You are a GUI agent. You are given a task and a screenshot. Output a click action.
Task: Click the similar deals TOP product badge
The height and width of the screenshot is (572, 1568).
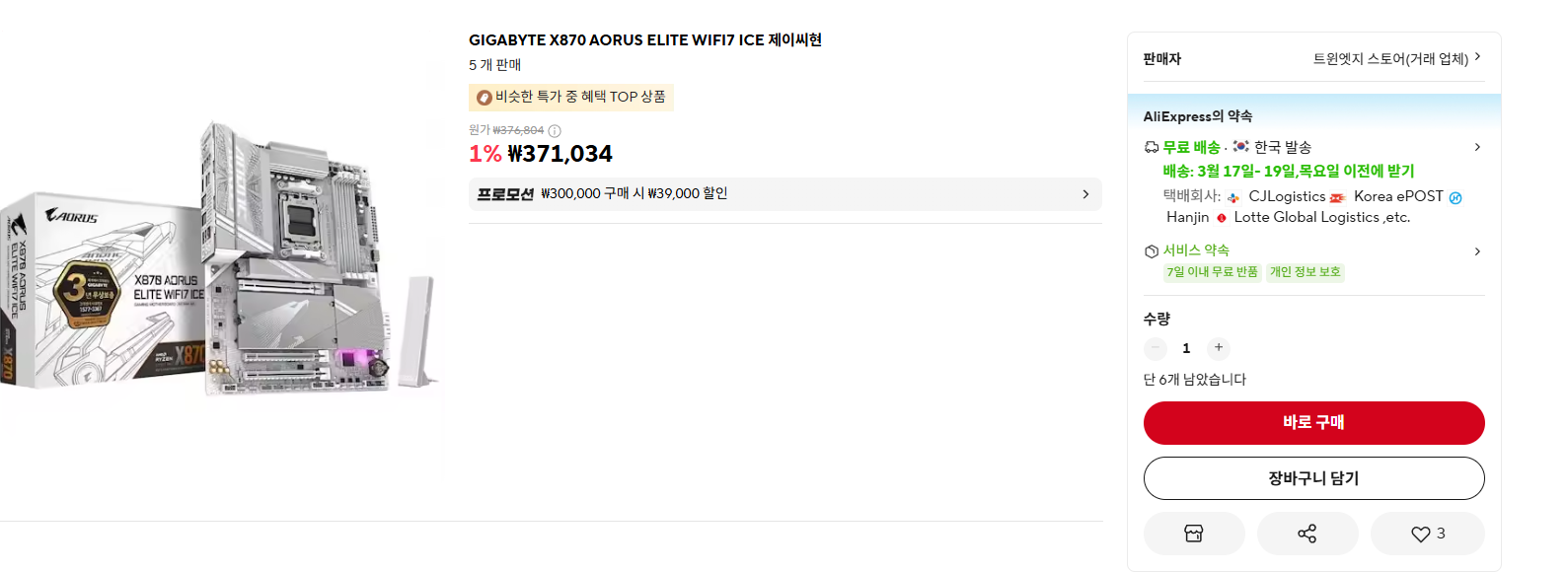(571, 97)
